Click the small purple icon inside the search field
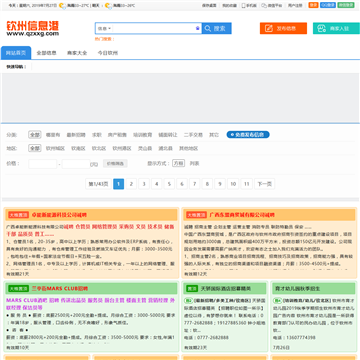Viewport: 360px width, 360px height. click(197, 29)
